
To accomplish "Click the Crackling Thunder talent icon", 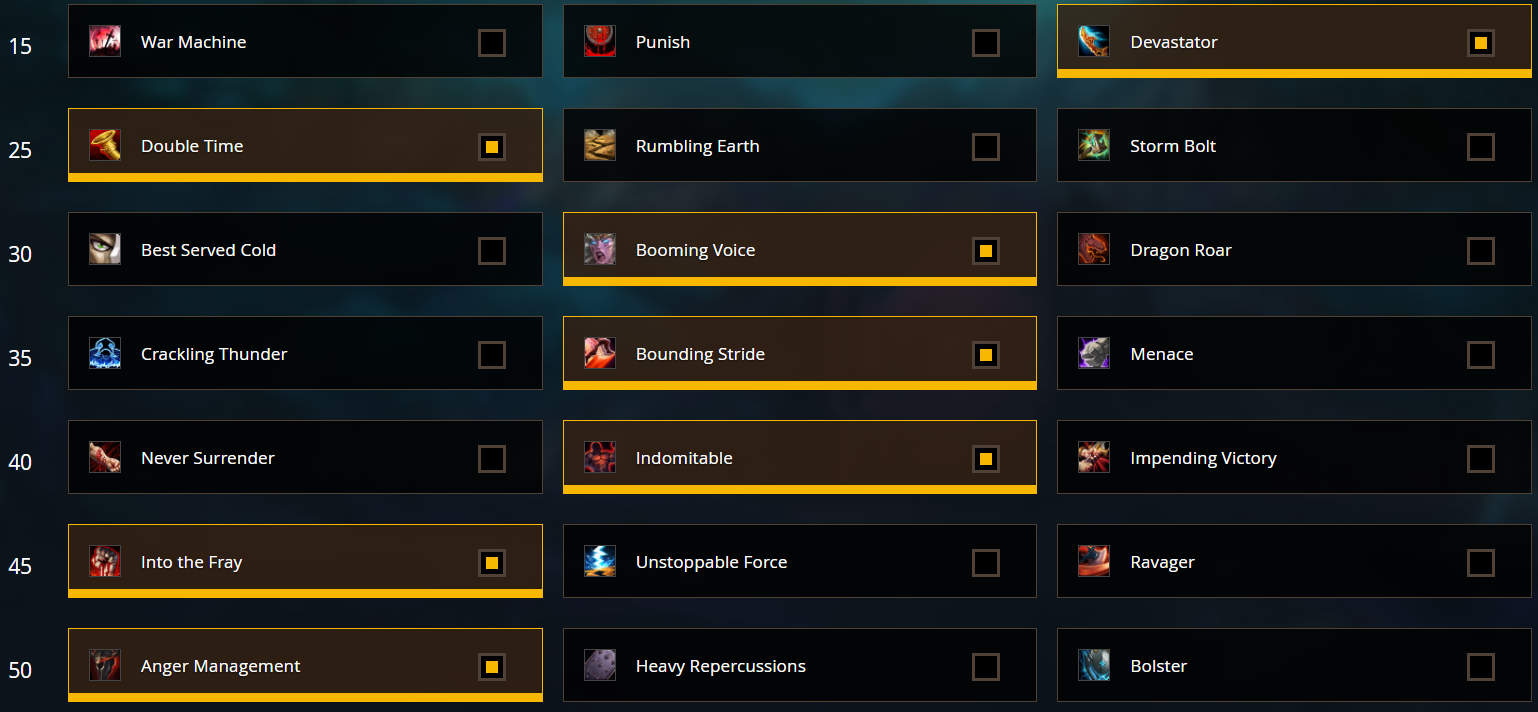I will click(x=105, y=354).
